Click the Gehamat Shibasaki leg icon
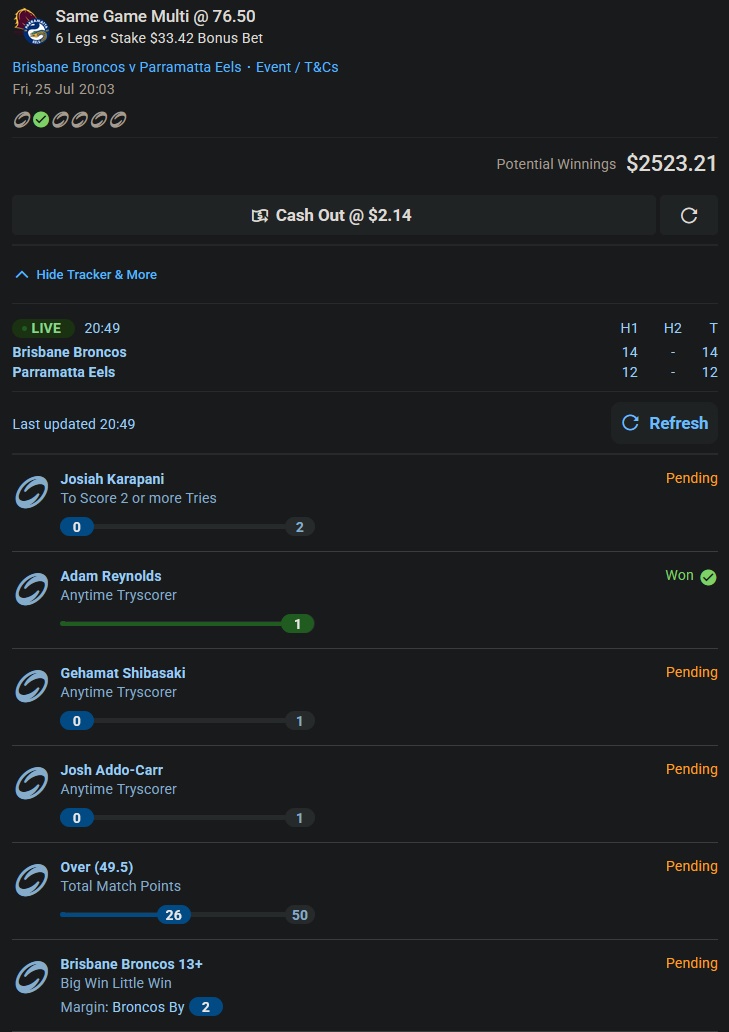This screenshot has height=1032, width=729. pyautogui.click(x=32, y=686)
